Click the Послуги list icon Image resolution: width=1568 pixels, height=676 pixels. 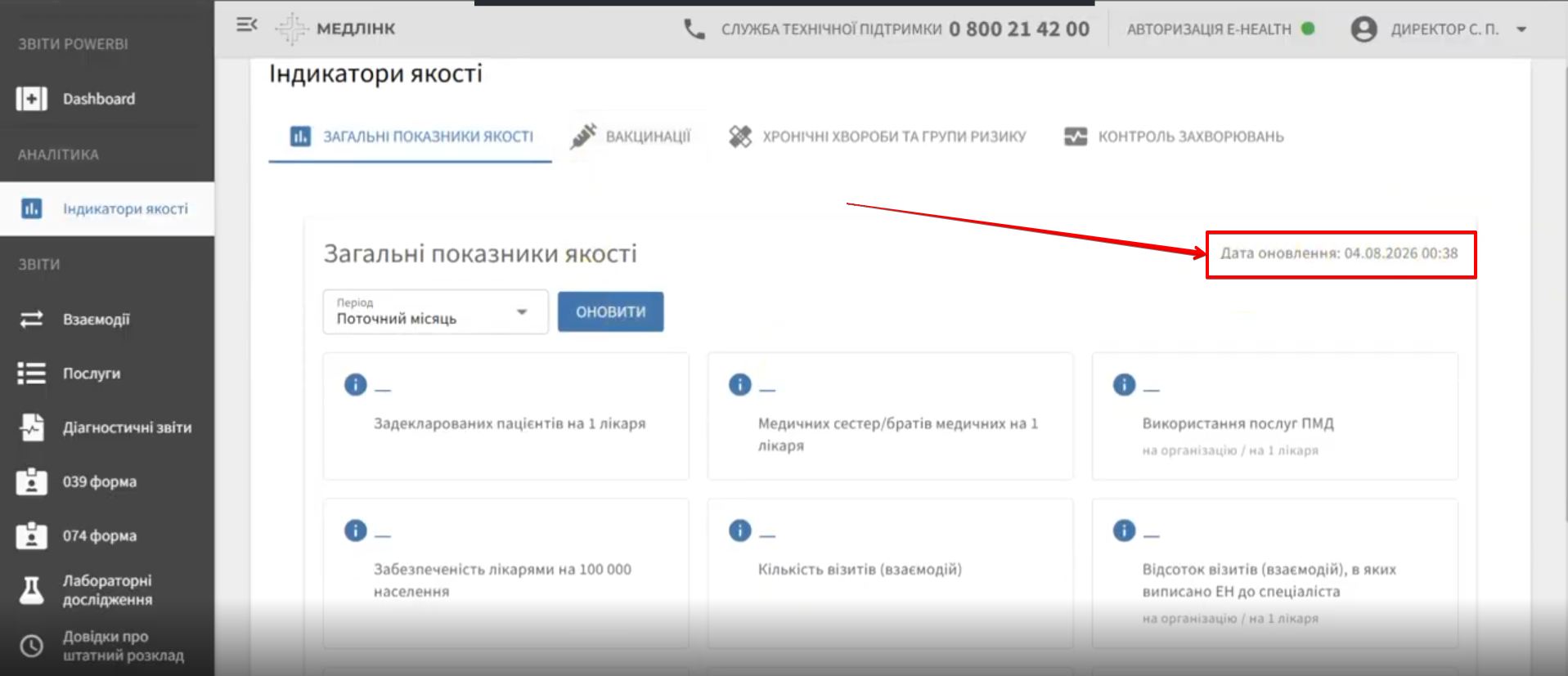[32, 374]
